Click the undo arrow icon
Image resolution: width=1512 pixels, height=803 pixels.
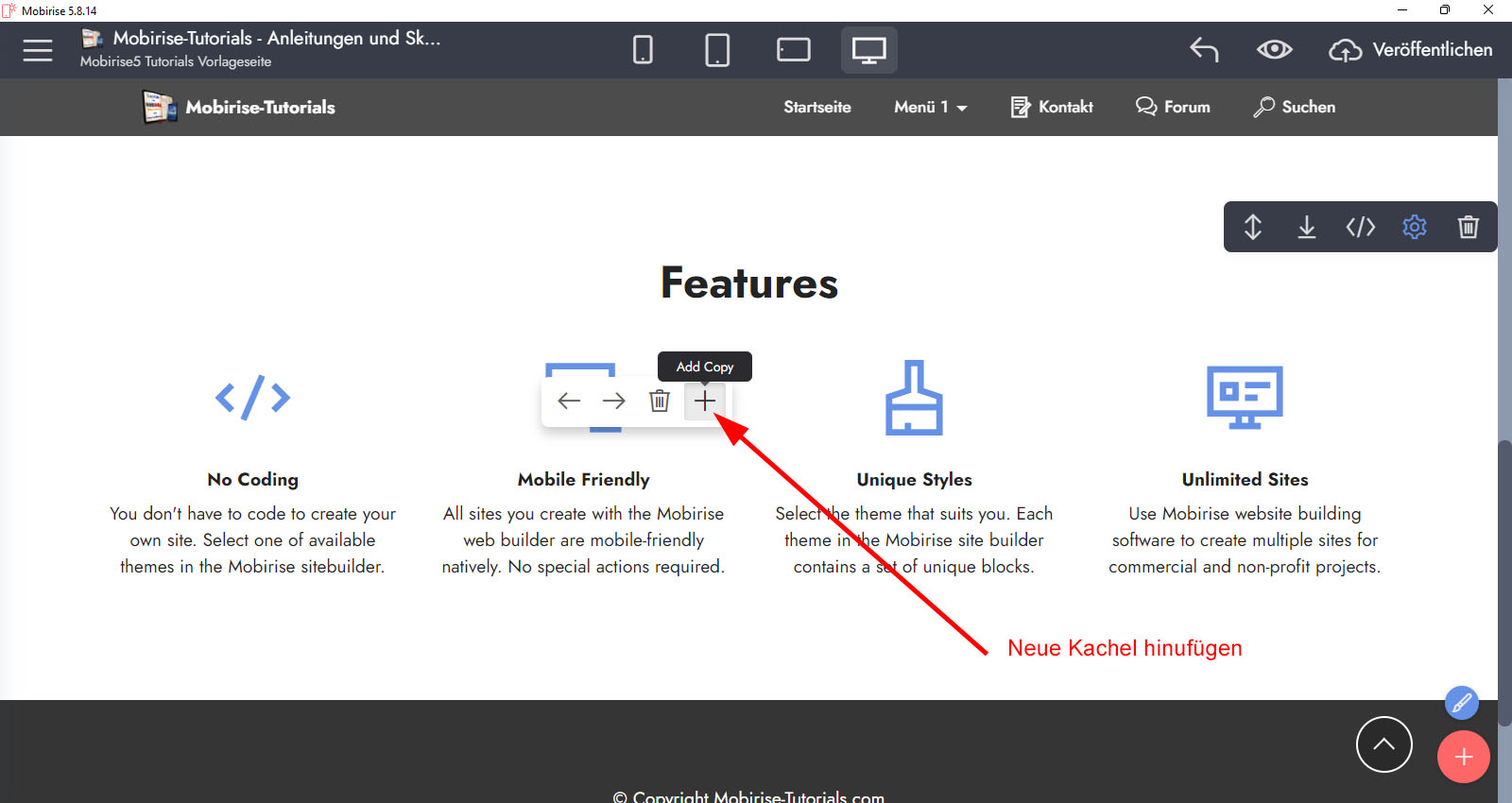(x=1204, y=50)
